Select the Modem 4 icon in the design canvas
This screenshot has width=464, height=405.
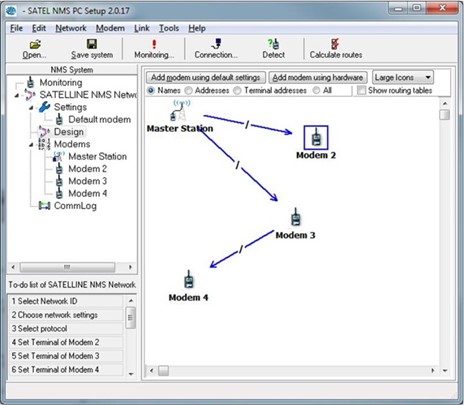[x=189, y=280]
